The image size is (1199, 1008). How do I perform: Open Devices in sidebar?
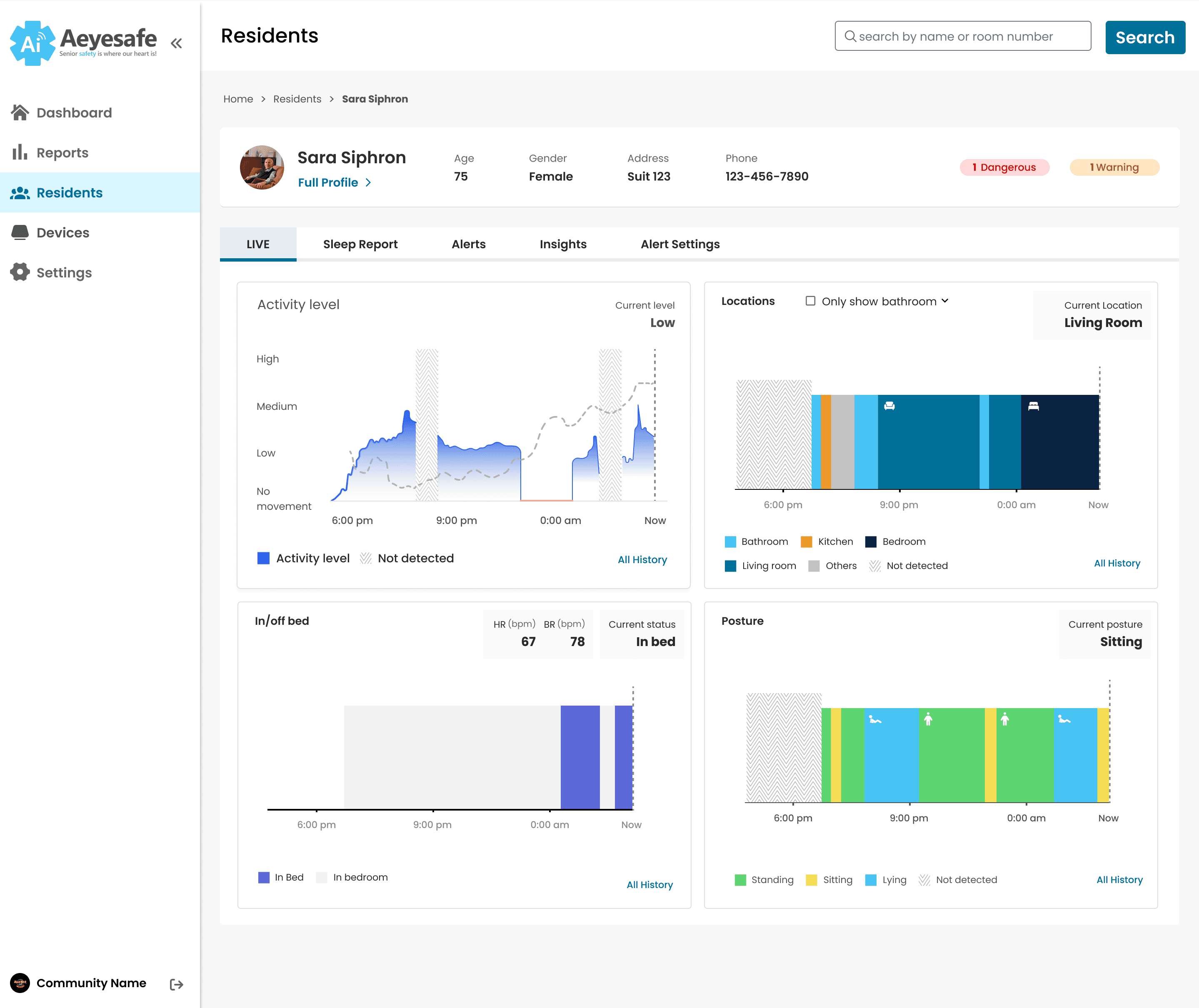click(x=100, y=232)
